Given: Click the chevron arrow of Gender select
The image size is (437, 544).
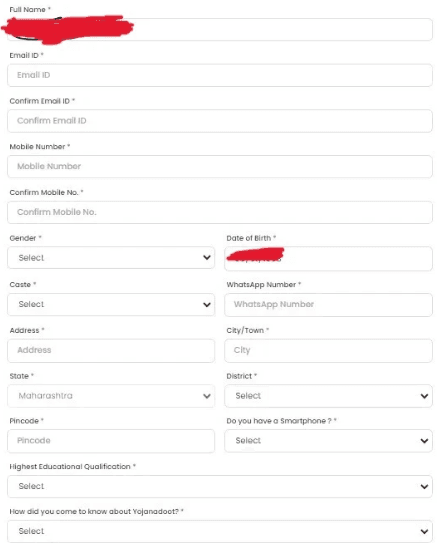Looking at the screenshot, I should tap(207, 257).
